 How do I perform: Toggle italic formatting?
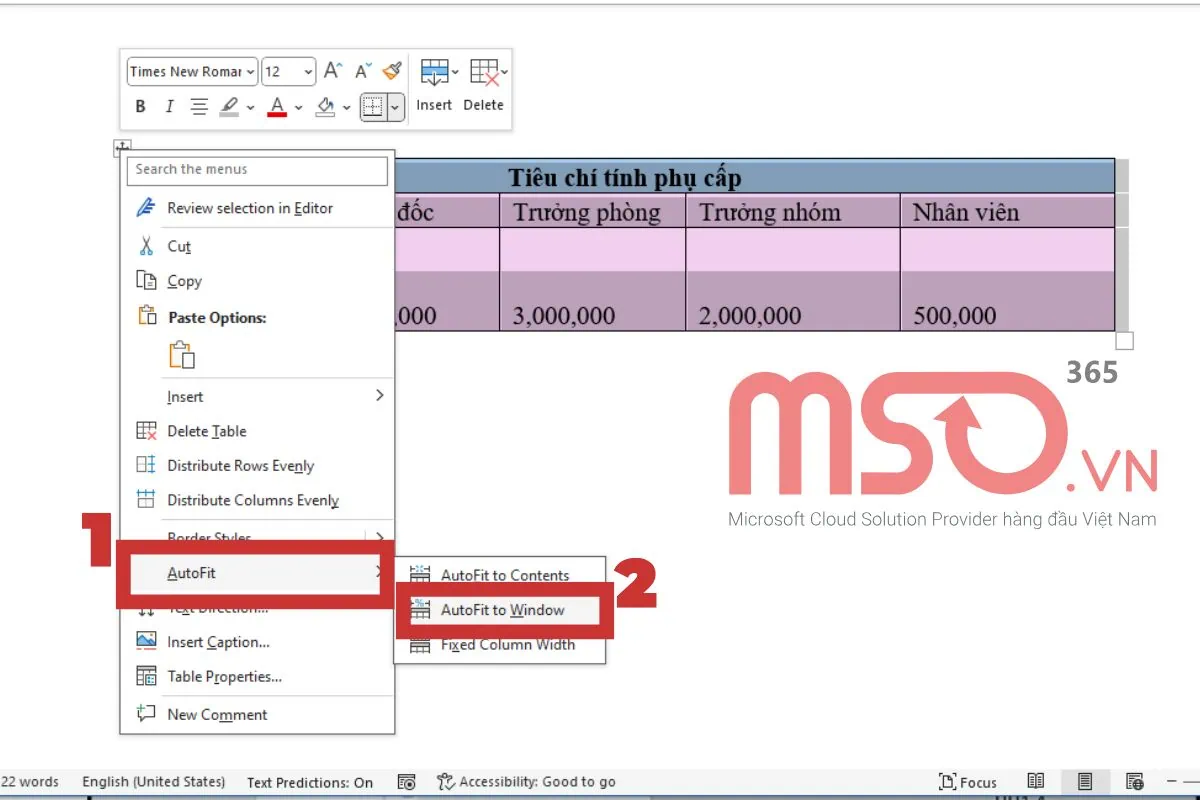168,106
